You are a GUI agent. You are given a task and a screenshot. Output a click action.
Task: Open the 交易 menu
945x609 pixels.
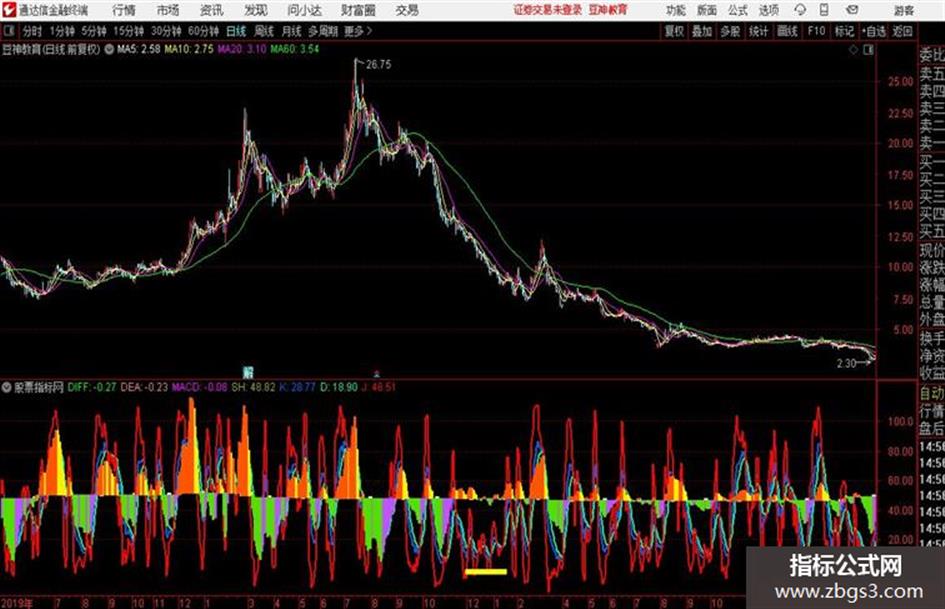[x=407, y=10]
